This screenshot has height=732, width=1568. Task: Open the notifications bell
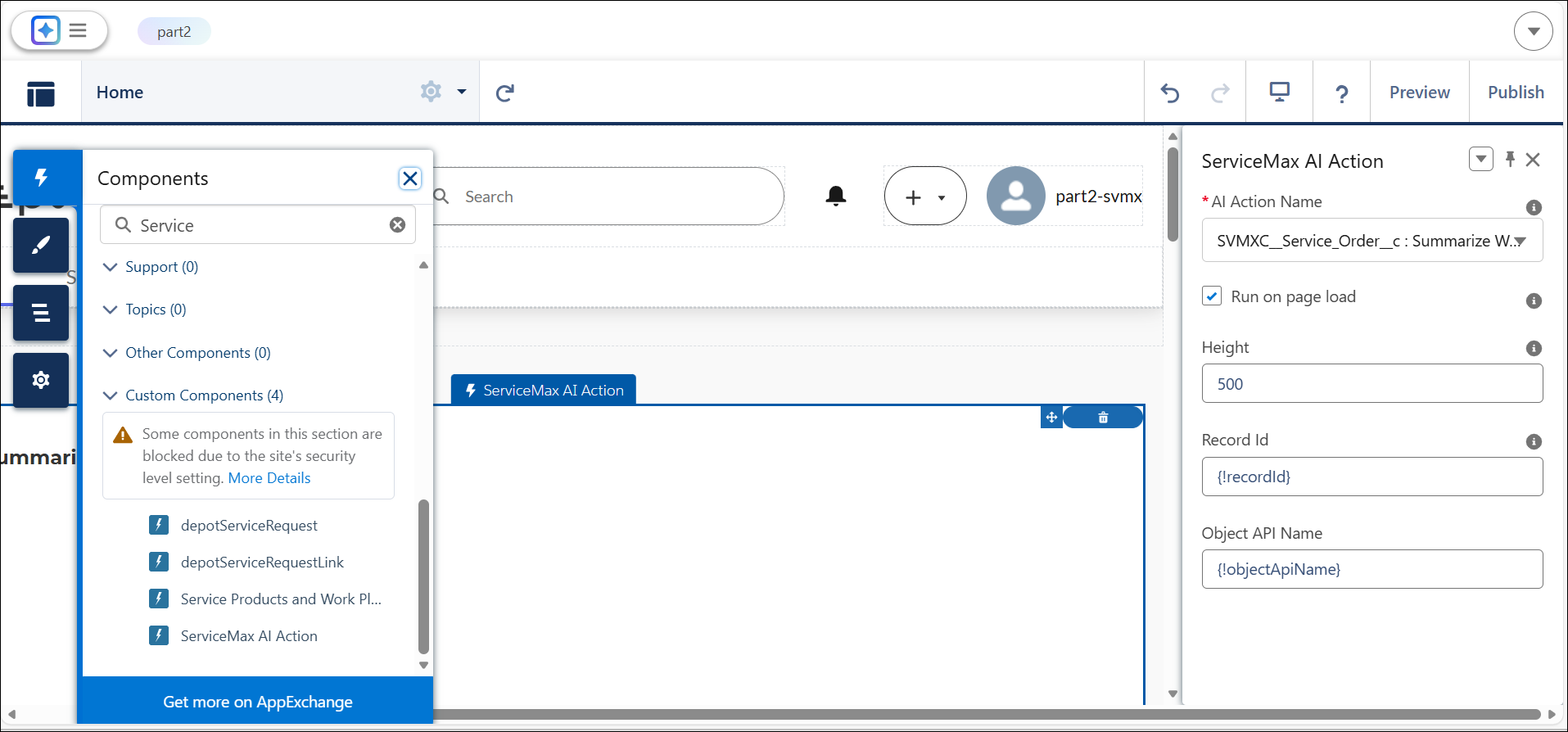(x=836, y=197)
